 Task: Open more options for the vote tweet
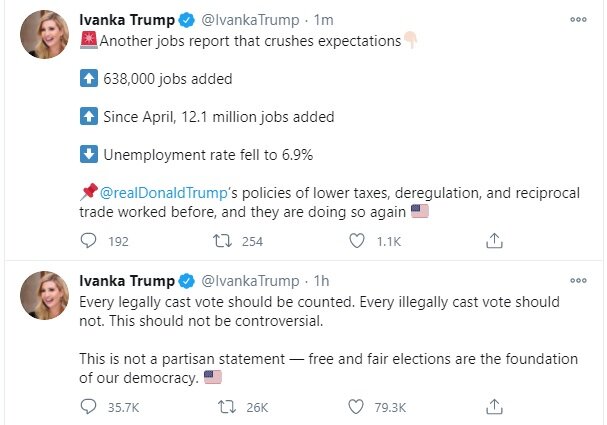578,281
